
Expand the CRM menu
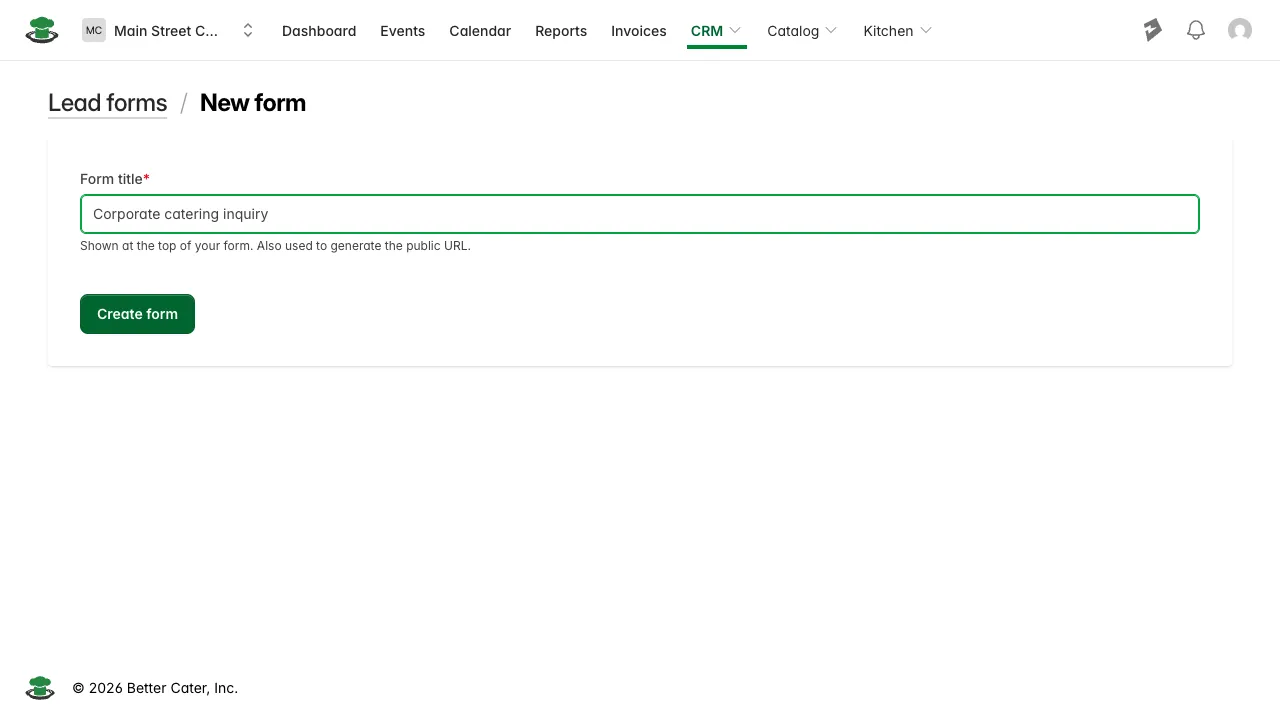[716, 31]
